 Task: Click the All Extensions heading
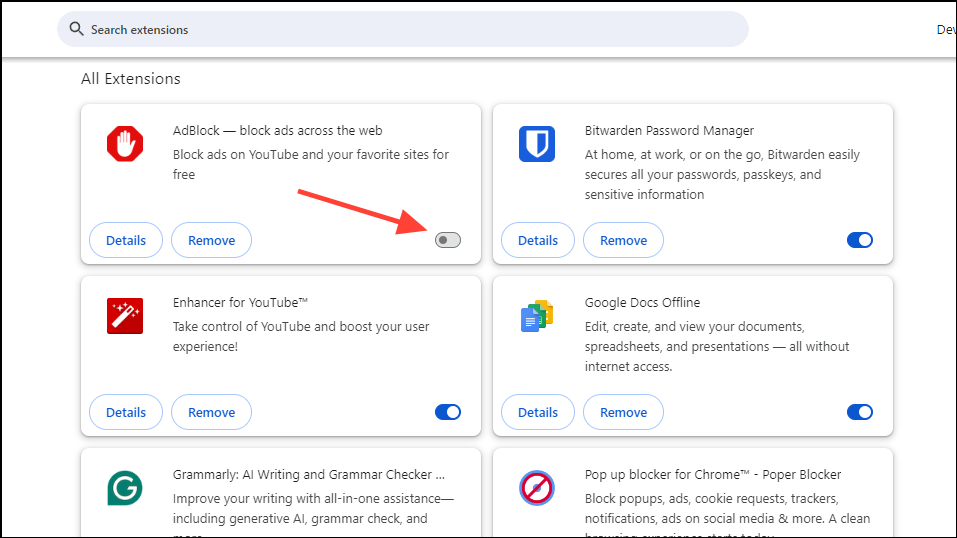pyautogui.click(x=131, y=79)
